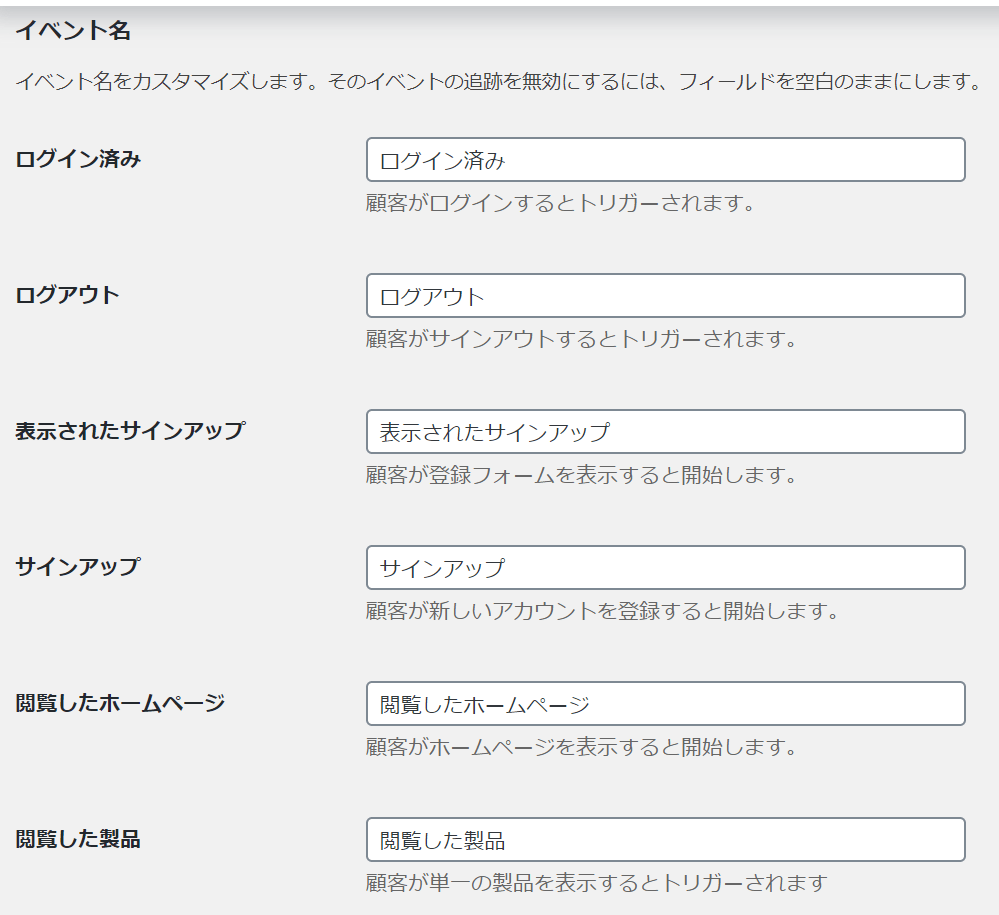
Task: Select the サインアップ event name input box
Action: click(x=665, y=567)
